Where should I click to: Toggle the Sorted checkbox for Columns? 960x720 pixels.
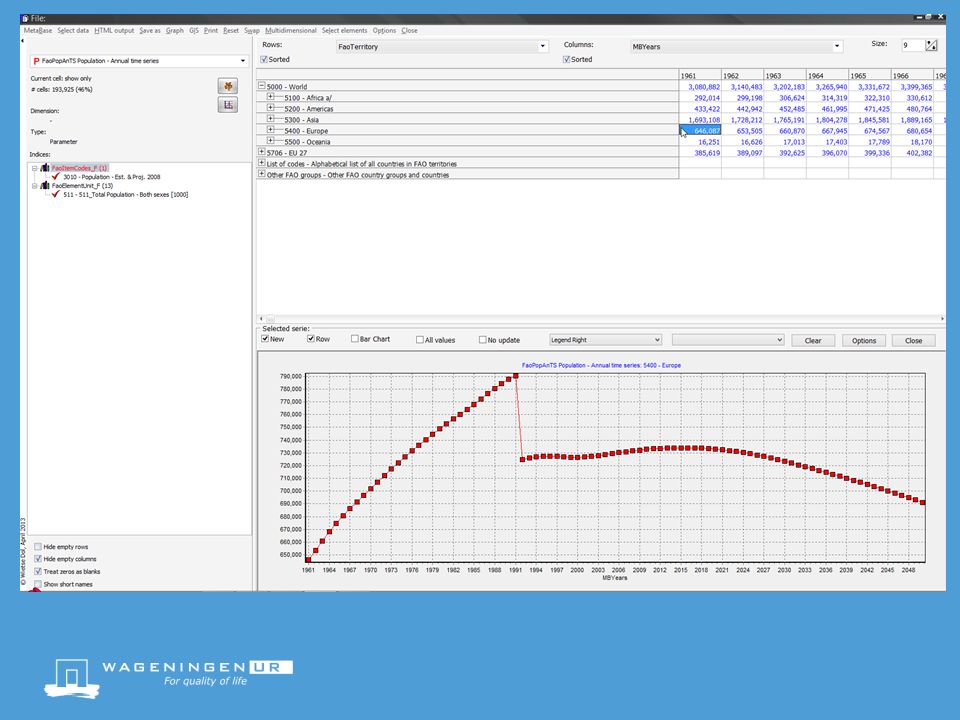[566, 59]
